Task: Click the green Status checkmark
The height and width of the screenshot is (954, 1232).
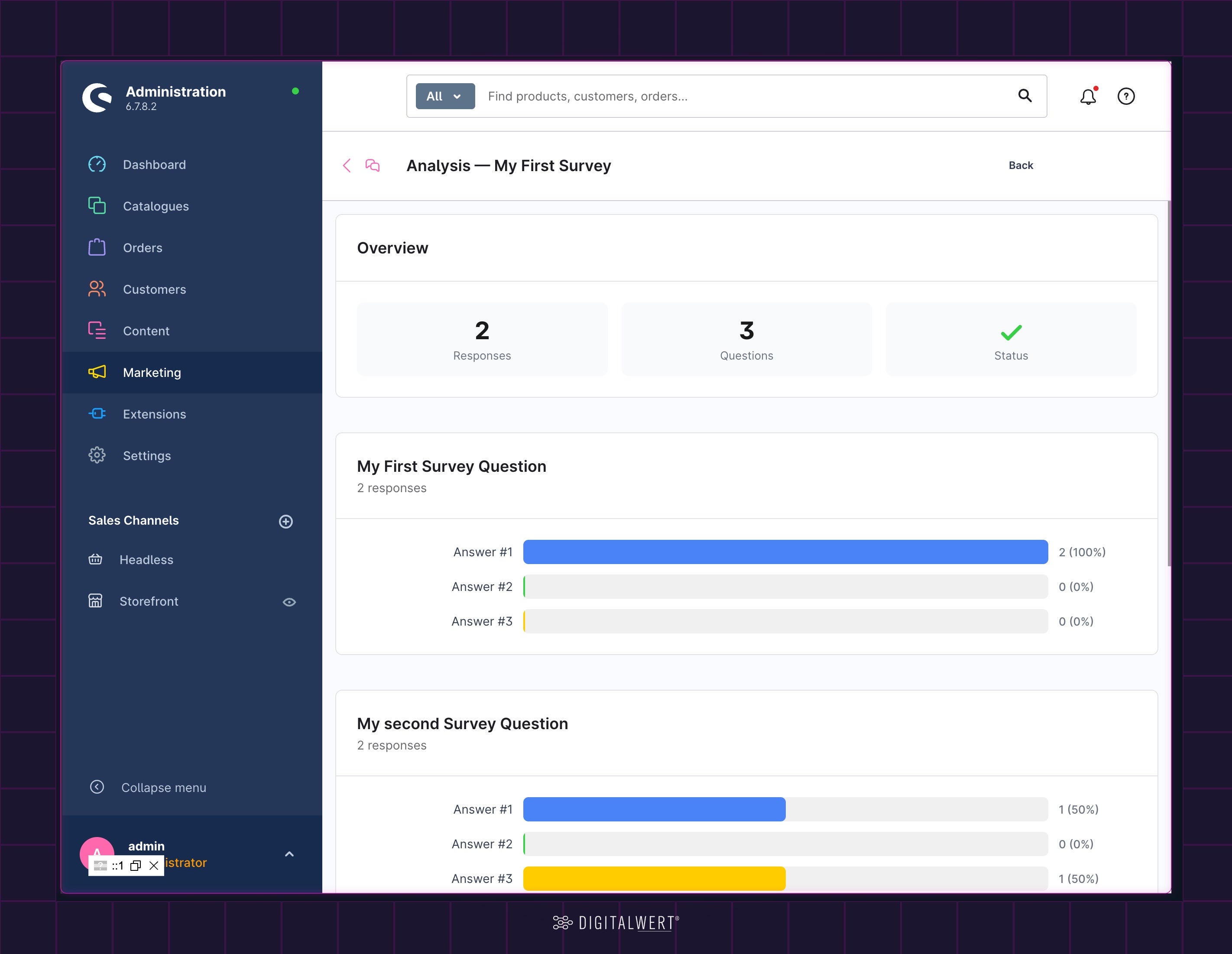Action: (x=1011, y=332)
